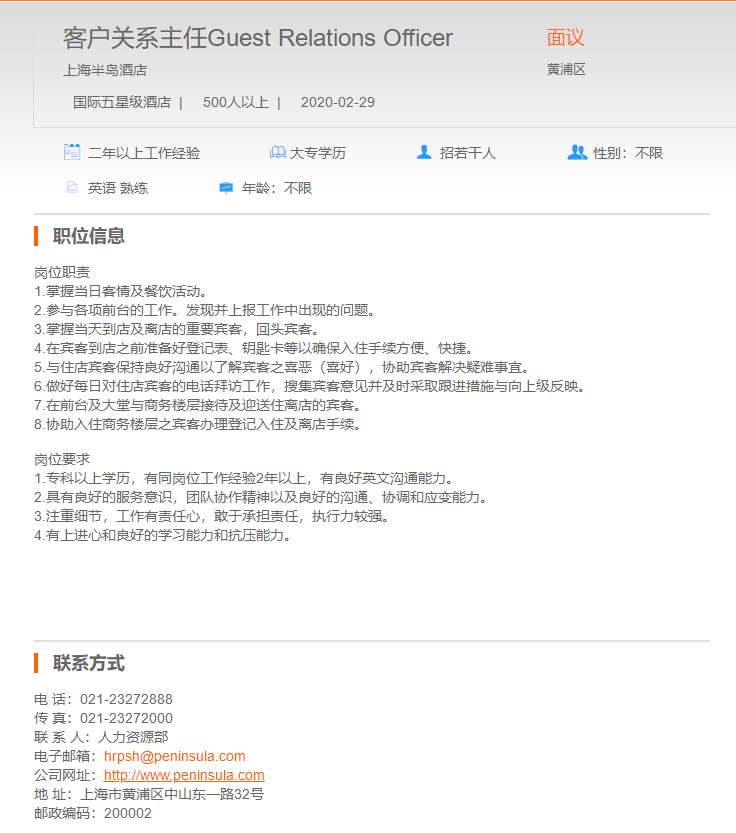Viewport: 736px width, 833px height.
Task: Click the calendar icon beside work experience
Action: tap(72, 152)
